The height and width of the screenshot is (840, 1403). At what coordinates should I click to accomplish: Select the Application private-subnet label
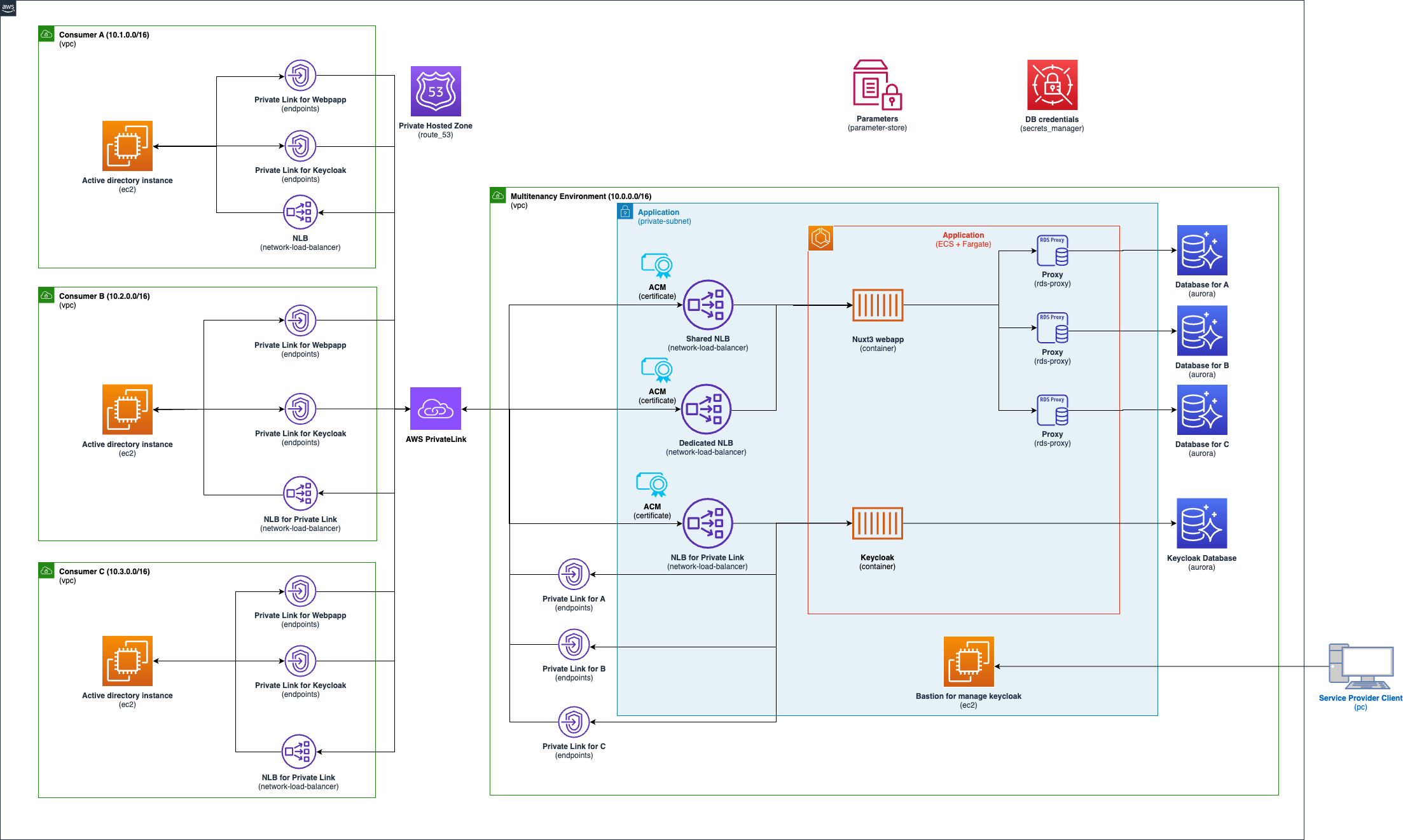(658, 212)
